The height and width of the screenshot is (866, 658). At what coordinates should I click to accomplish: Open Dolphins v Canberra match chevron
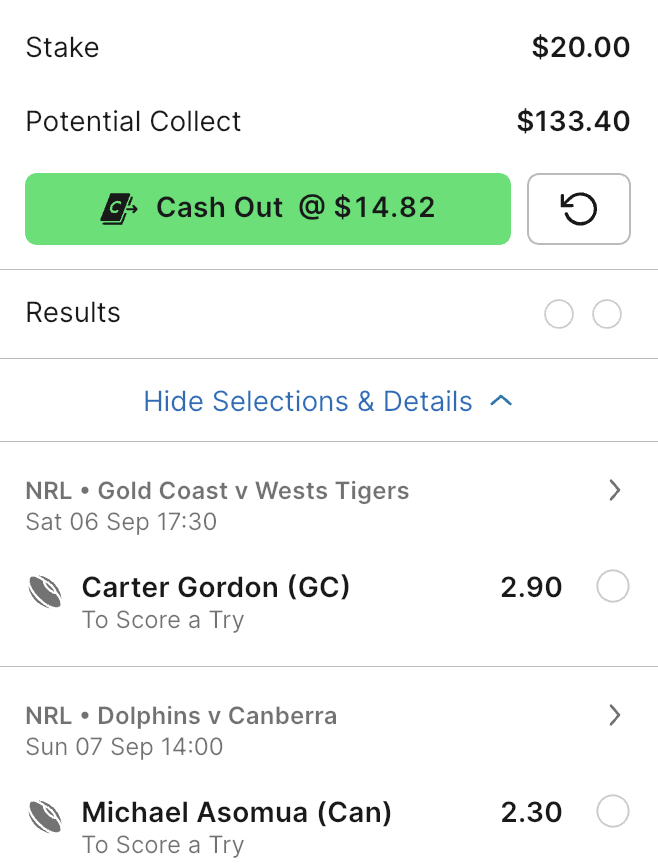614,715
